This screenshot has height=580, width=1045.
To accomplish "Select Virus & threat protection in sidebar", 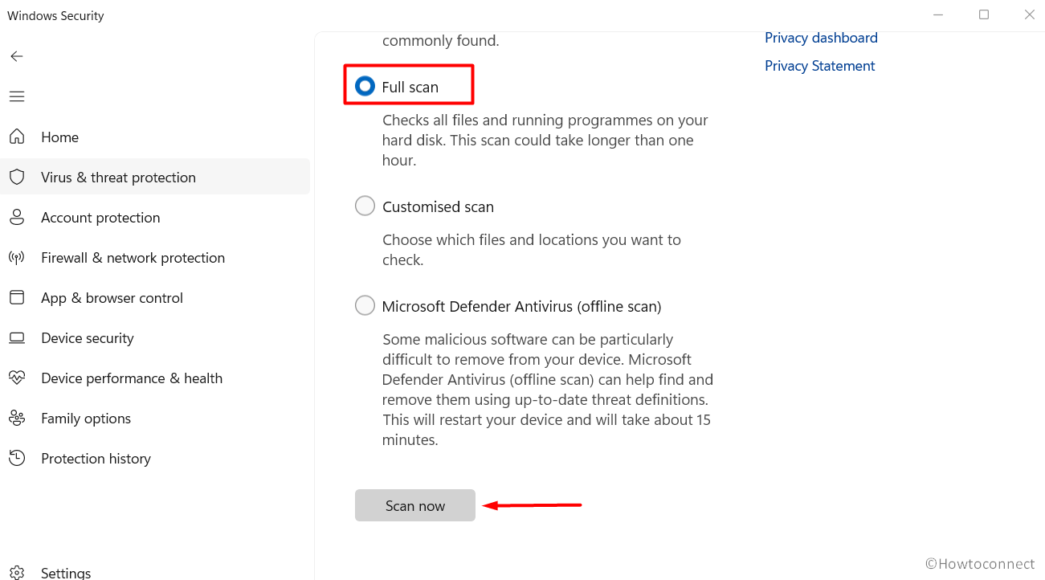I will pyautogui.click(x=118, y=177).
